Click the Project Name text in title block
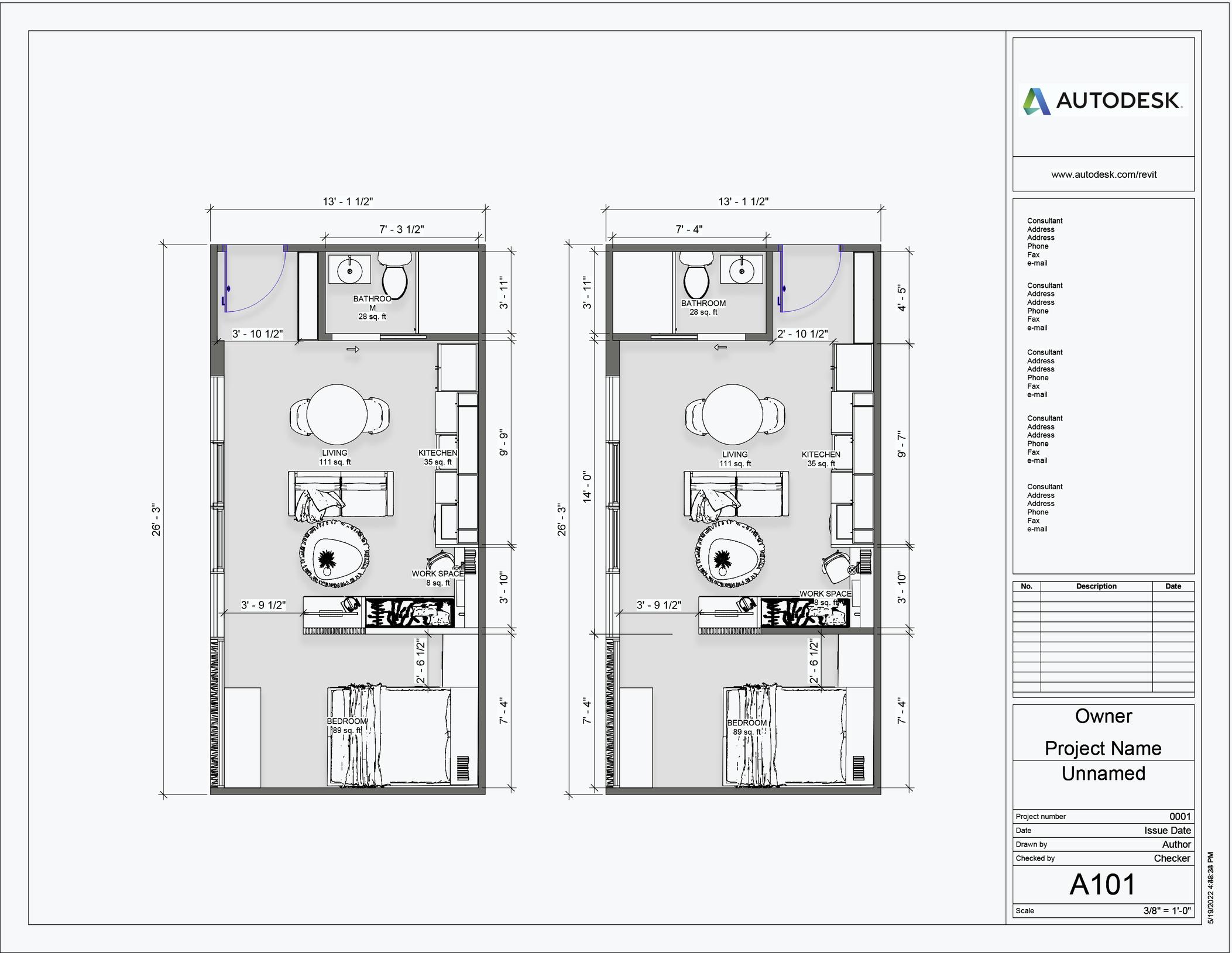The image size is (1232, 953). point(1103,748)
